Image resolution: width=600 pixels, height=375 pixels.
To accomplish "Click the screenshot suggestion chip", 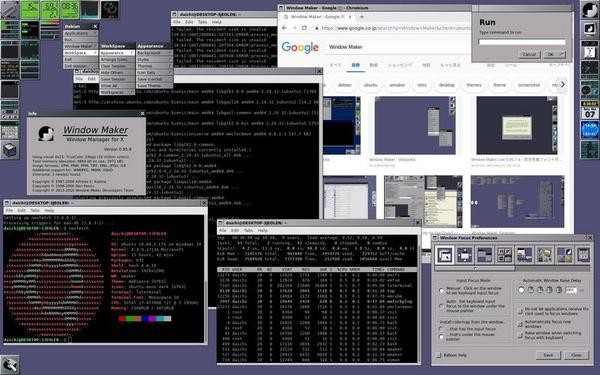I will click(x=529, y=85).
